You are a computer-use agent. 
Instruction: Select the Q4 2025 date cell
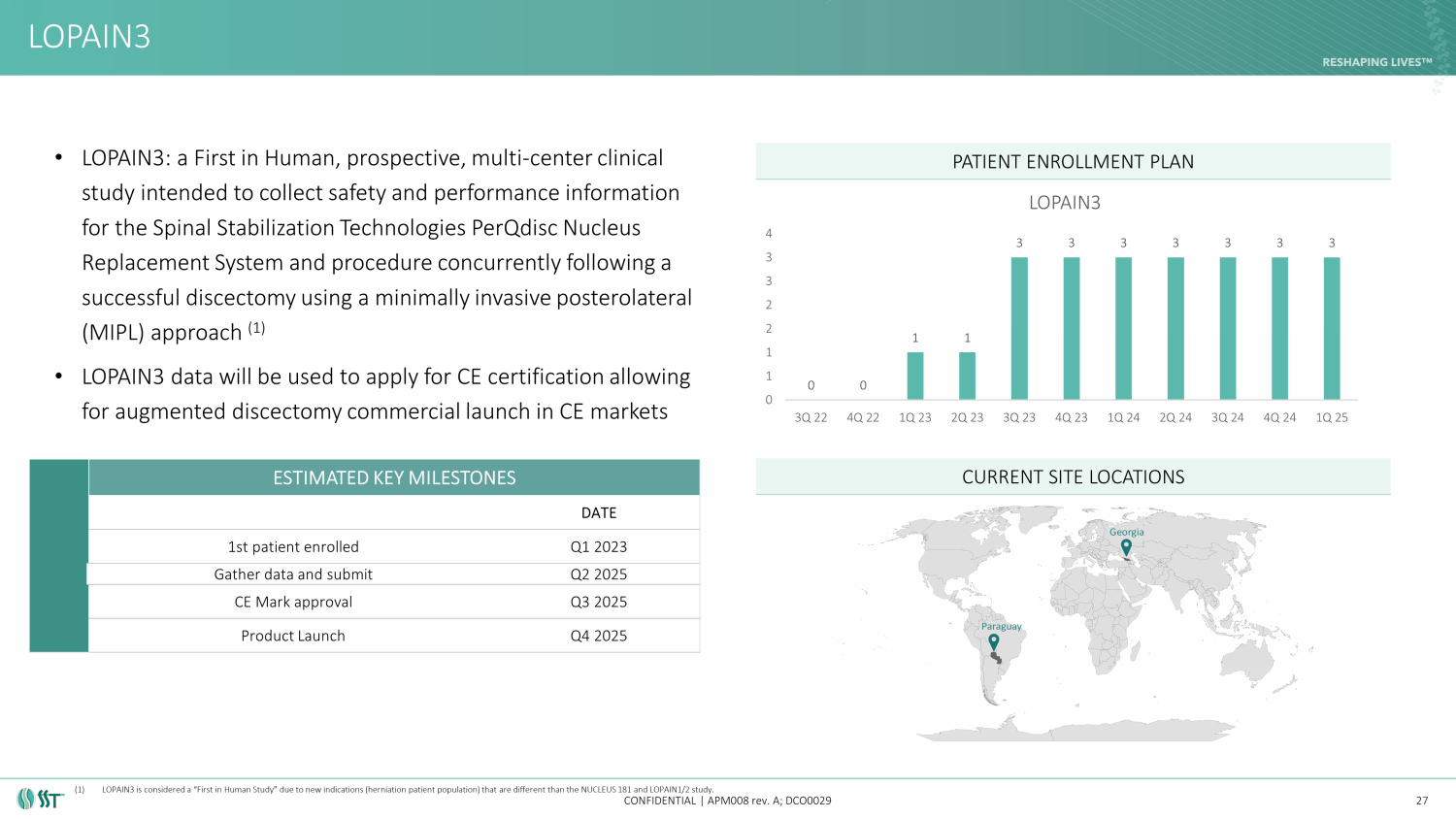click(598, 636)
